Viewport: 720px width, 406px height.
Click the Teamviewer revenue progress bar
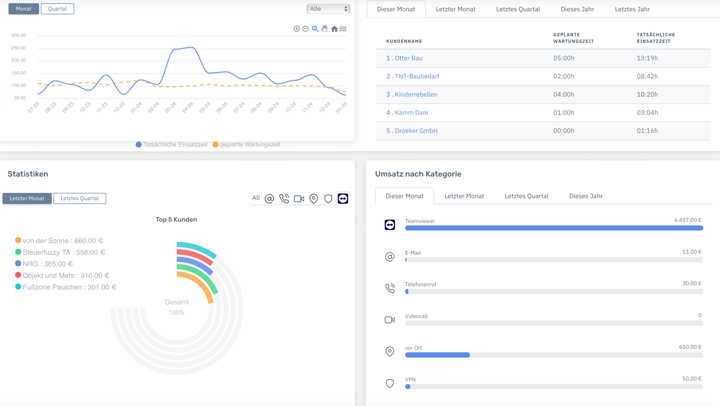tap(553, 228)
